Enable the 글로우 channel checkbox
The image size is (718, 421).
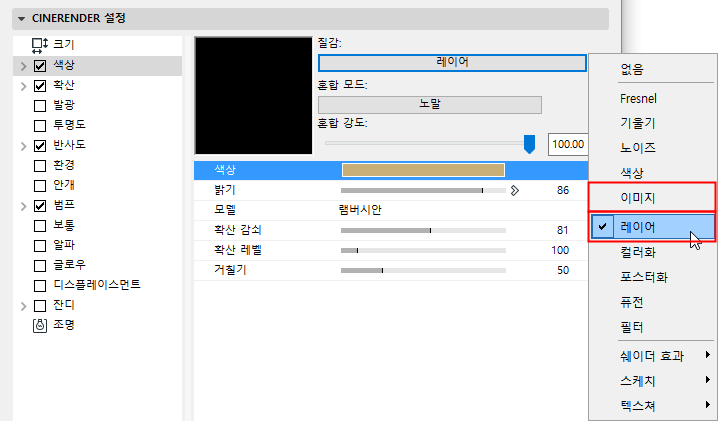(x=40, y=266)
